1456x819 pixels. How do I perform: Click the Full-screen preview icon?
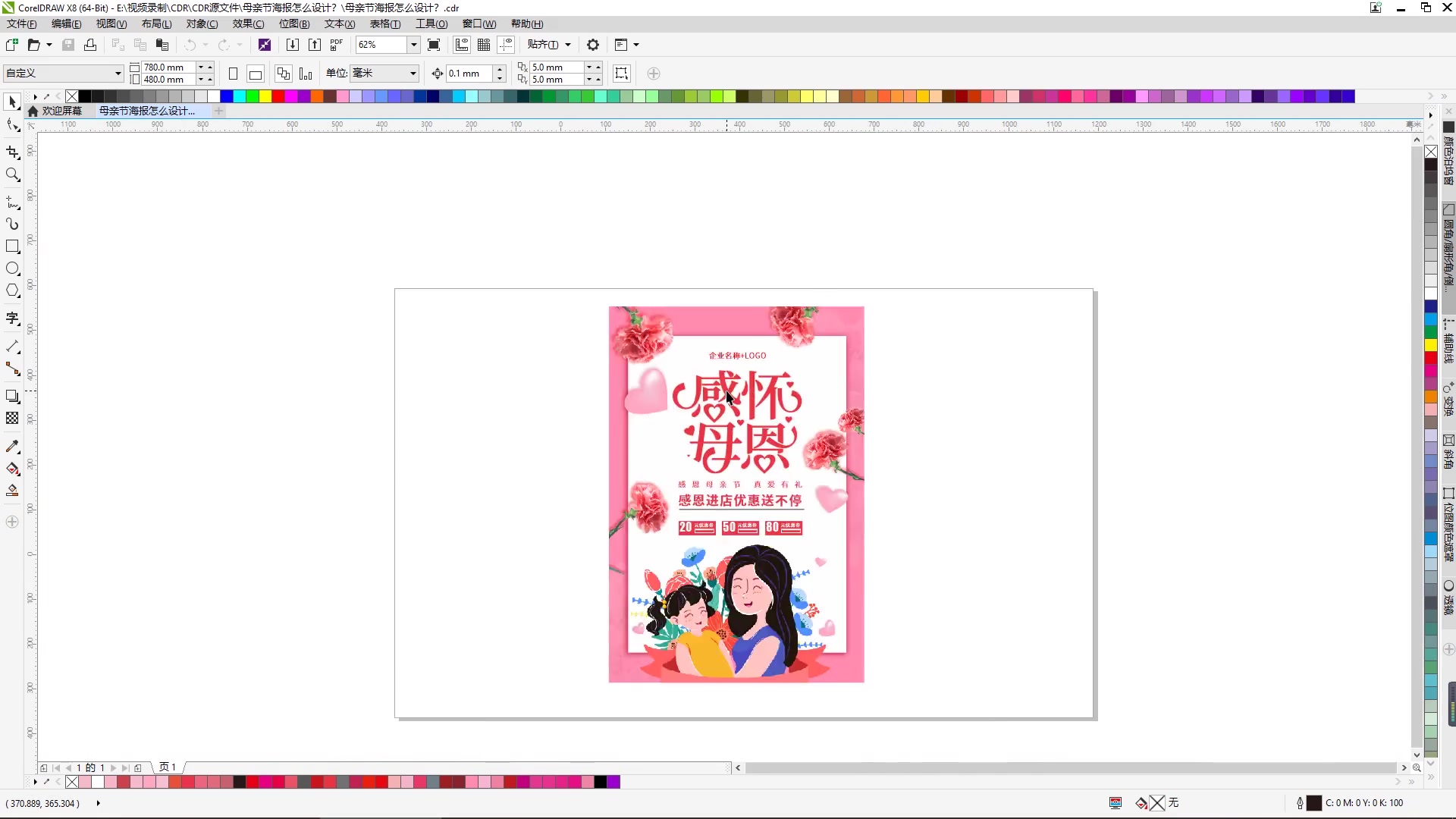click(434, 45)
